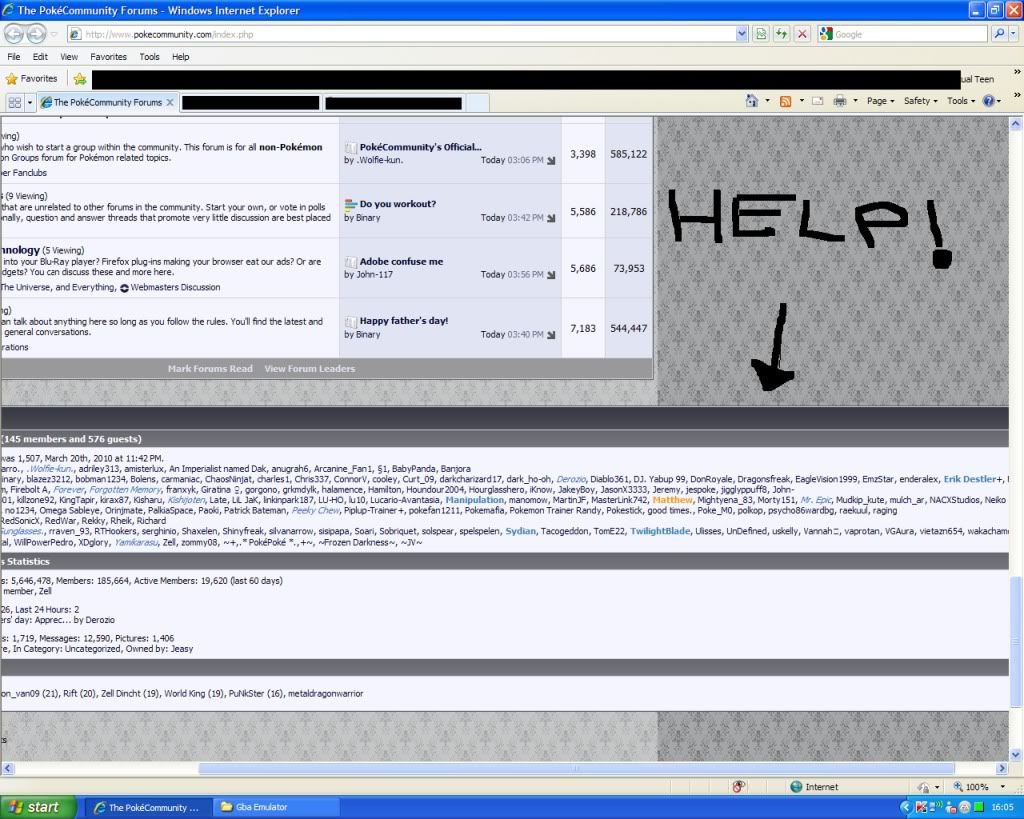
Task: Close The PokéCommunity Forums tab
Action: click(x=170, y=103)
